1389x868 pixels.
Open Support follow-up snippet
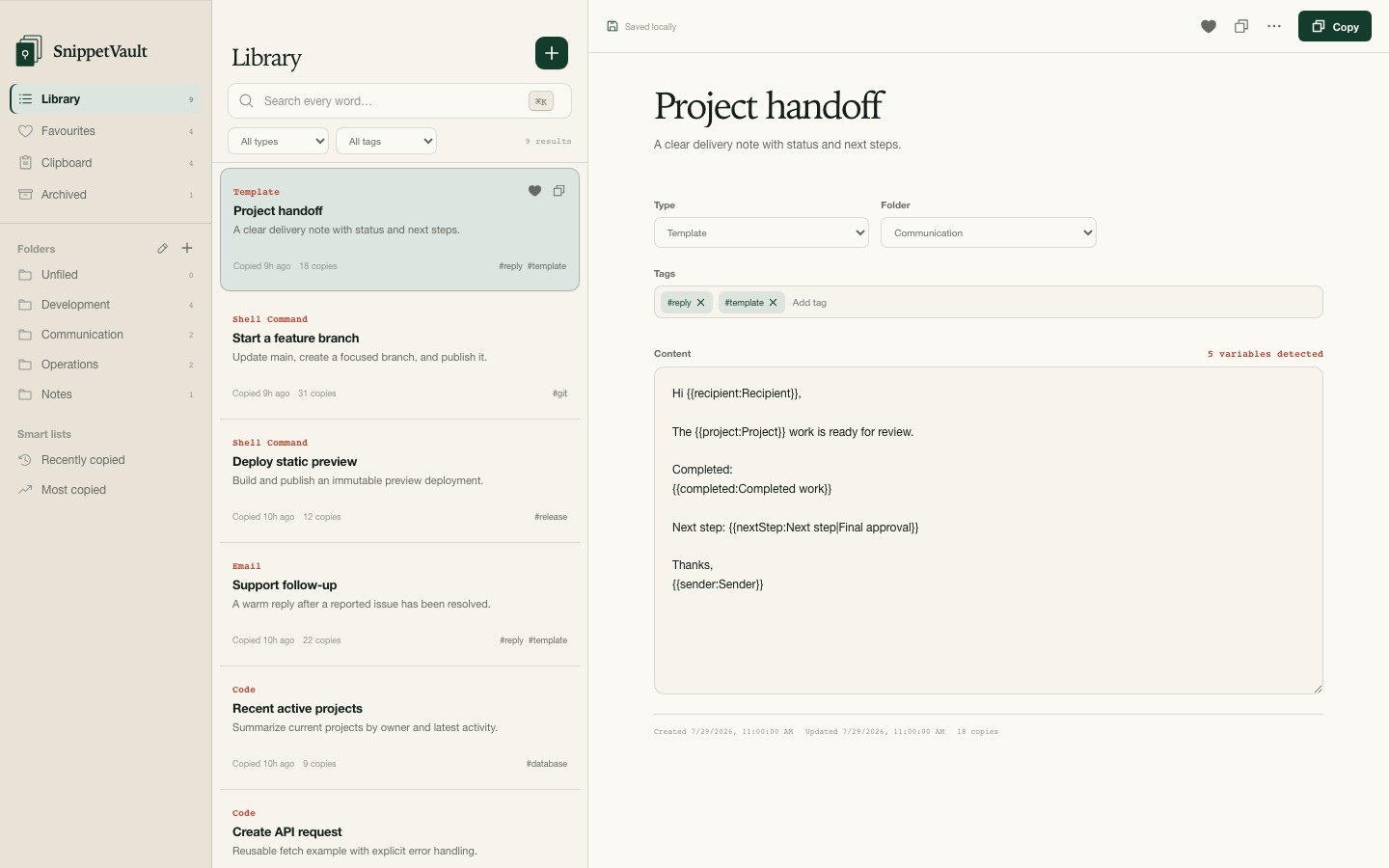point(399,603)
